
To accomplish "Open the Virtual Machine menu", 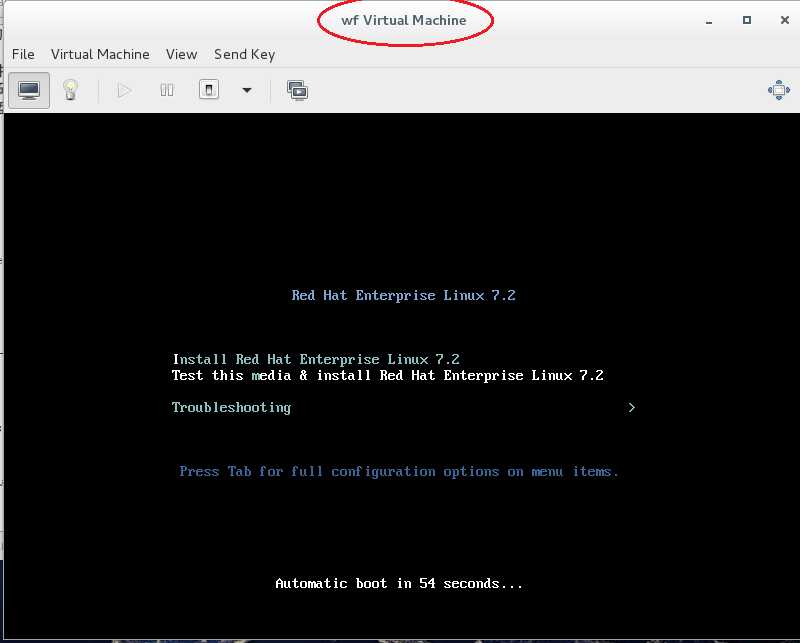I will (100, 54).
